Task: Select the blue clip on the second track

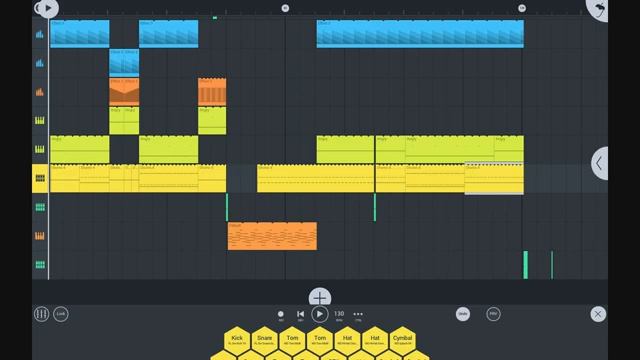Action: pyautogui.click(x=124, y=63)
